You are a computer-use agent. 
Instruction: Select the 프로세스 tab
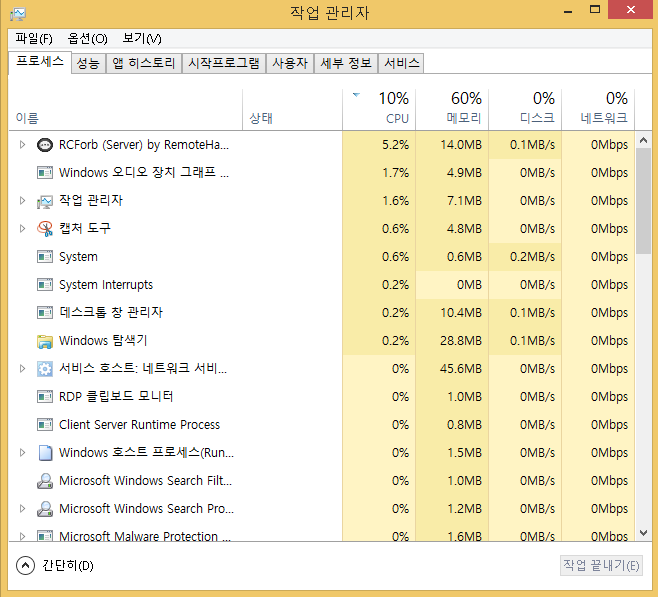(x=40, y=62)
